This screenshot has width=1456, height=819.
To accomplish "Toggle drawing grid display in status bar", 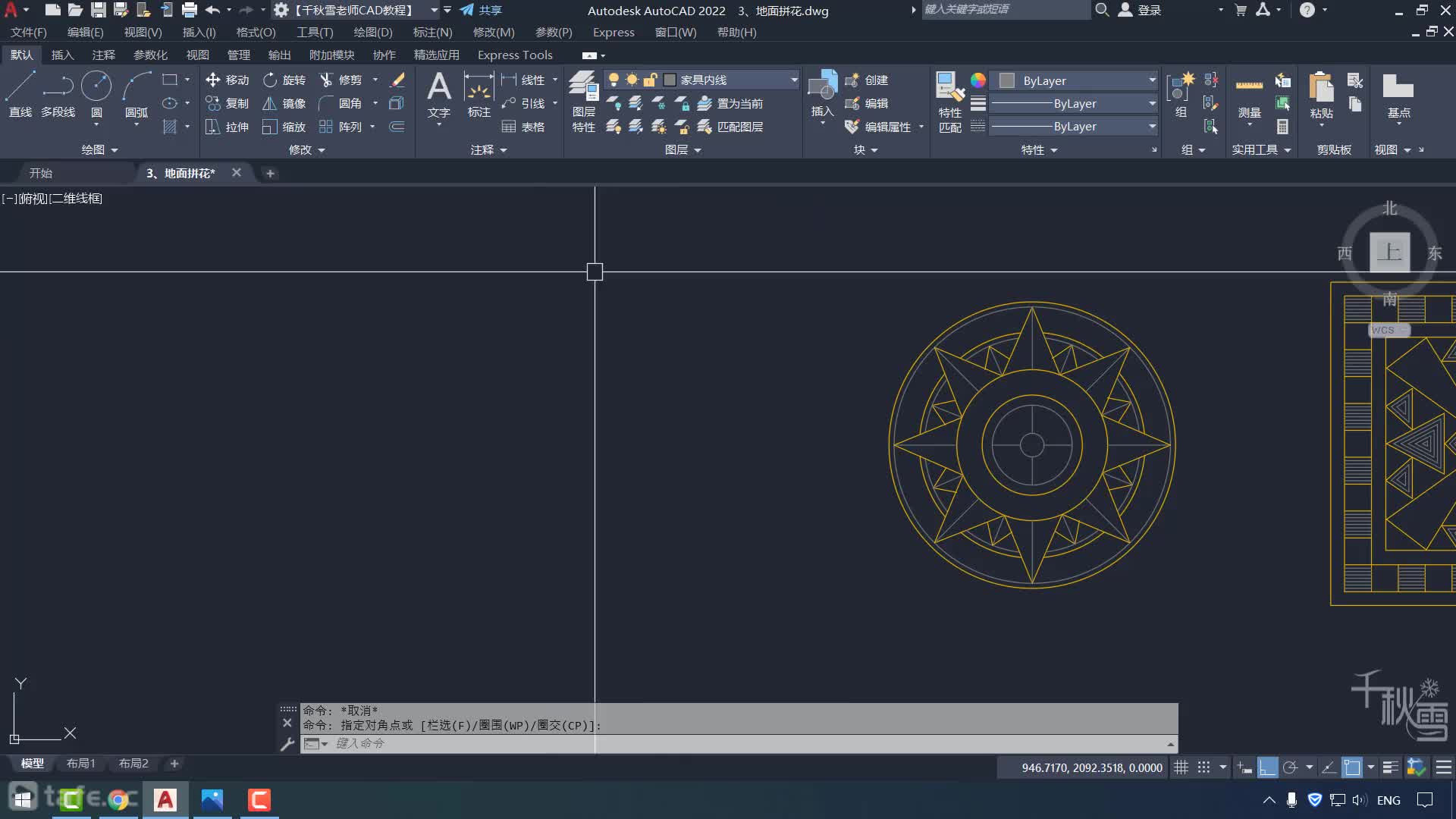I will pyautogui.click(x=1181, y=767).
